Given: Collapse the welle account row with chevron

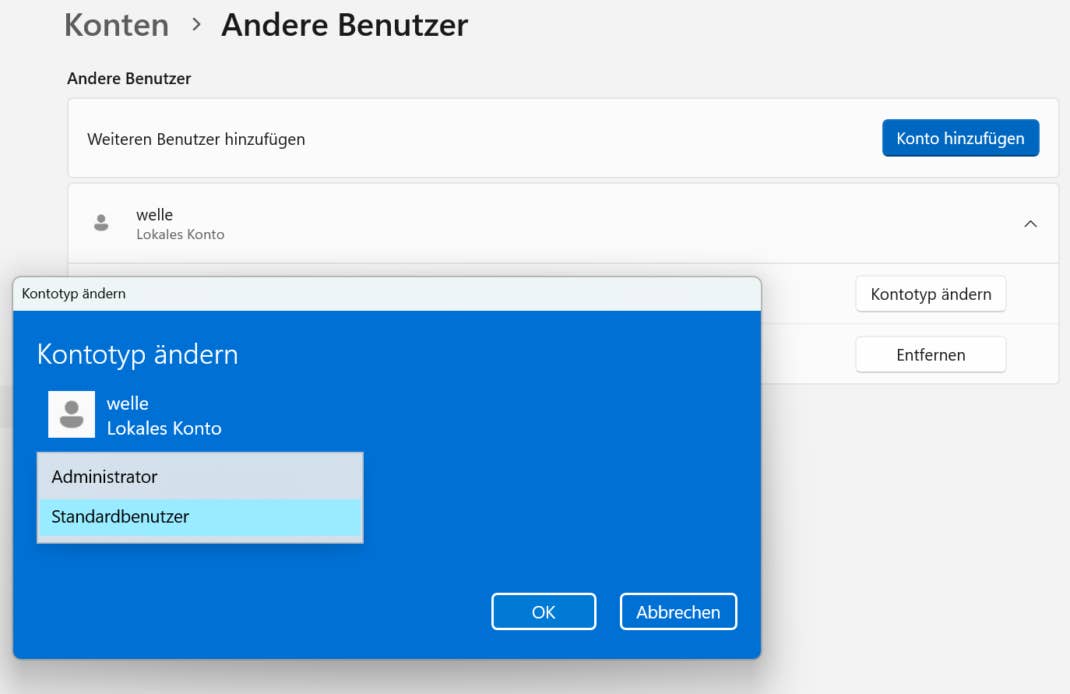Looking at the screenshot, I should pyautogui.click(x=1030, y=224).
